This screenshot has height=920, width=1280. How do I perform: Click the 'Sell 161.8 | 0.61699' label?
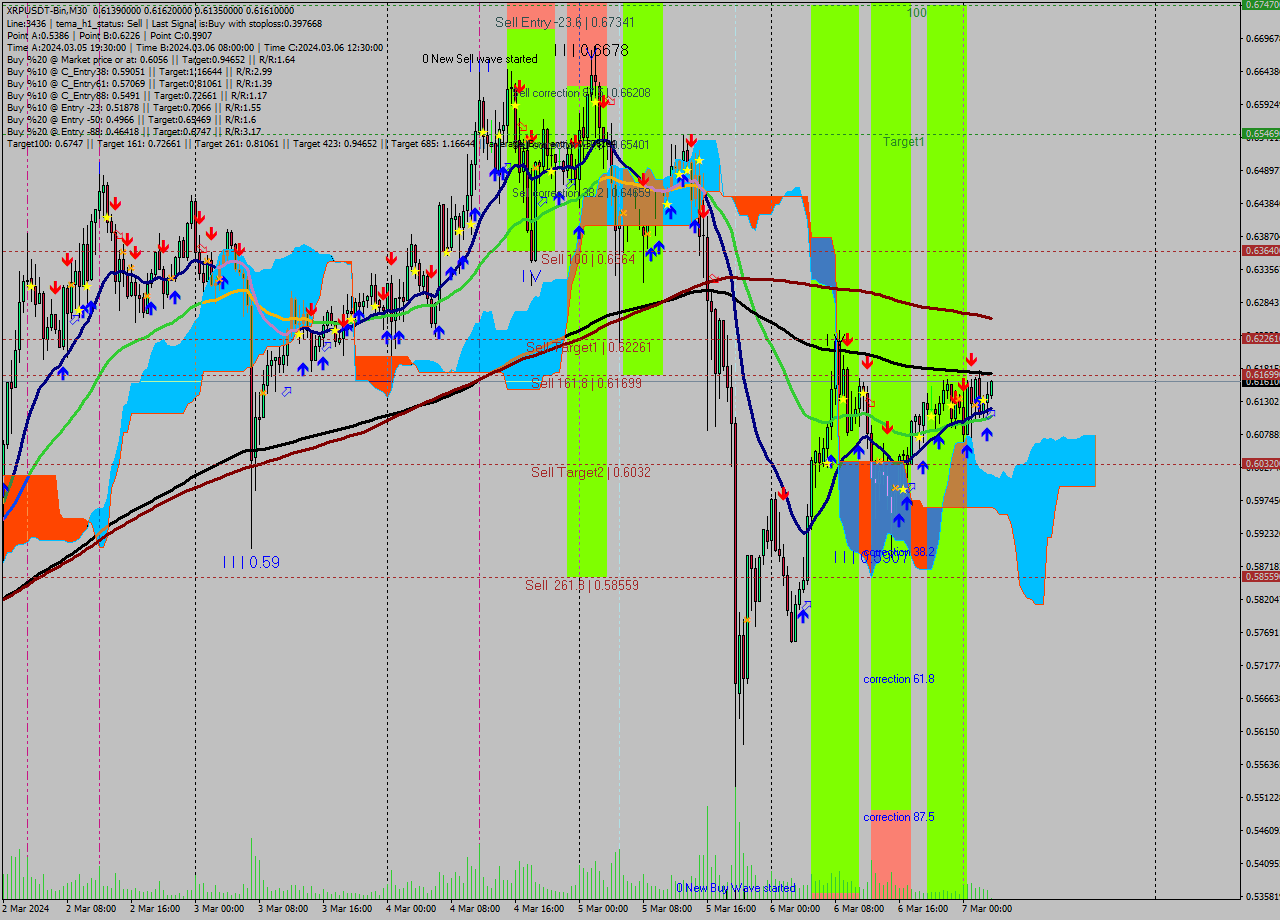pyautogui.click(x=586, y=383)
